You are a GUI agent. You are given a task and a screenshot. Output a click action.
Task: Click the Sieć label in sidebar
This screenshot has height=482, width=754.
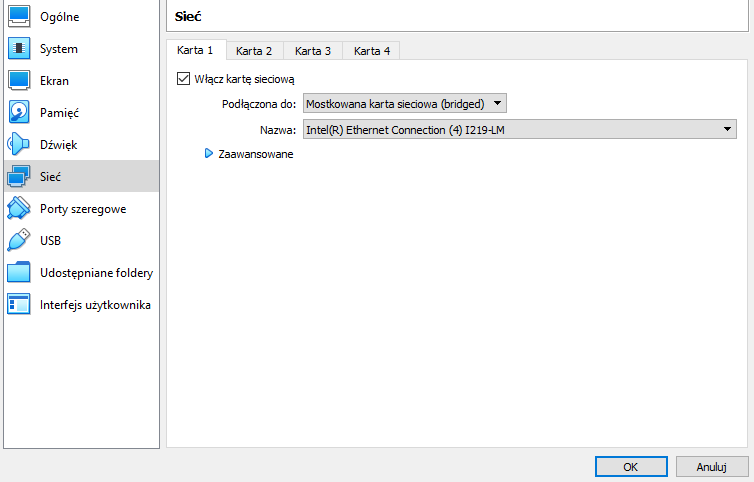(x=50, y=177)
